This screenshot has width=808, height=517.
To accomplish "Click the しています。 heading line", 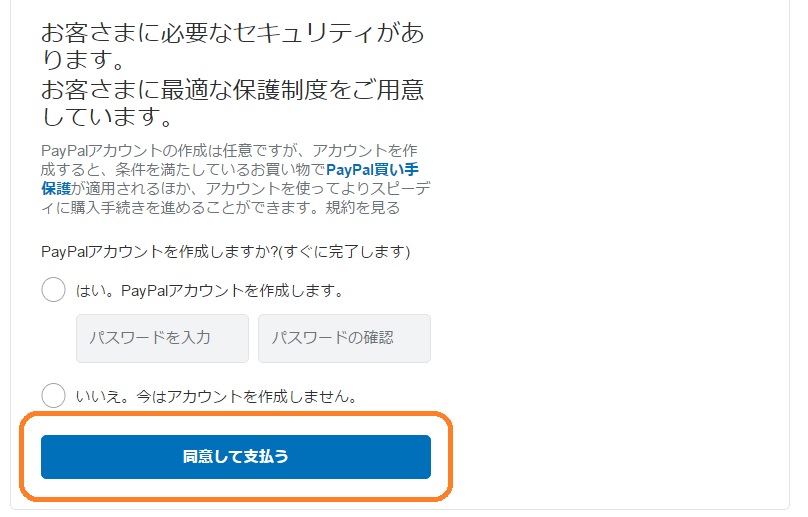I will click(x=107, y=116).
